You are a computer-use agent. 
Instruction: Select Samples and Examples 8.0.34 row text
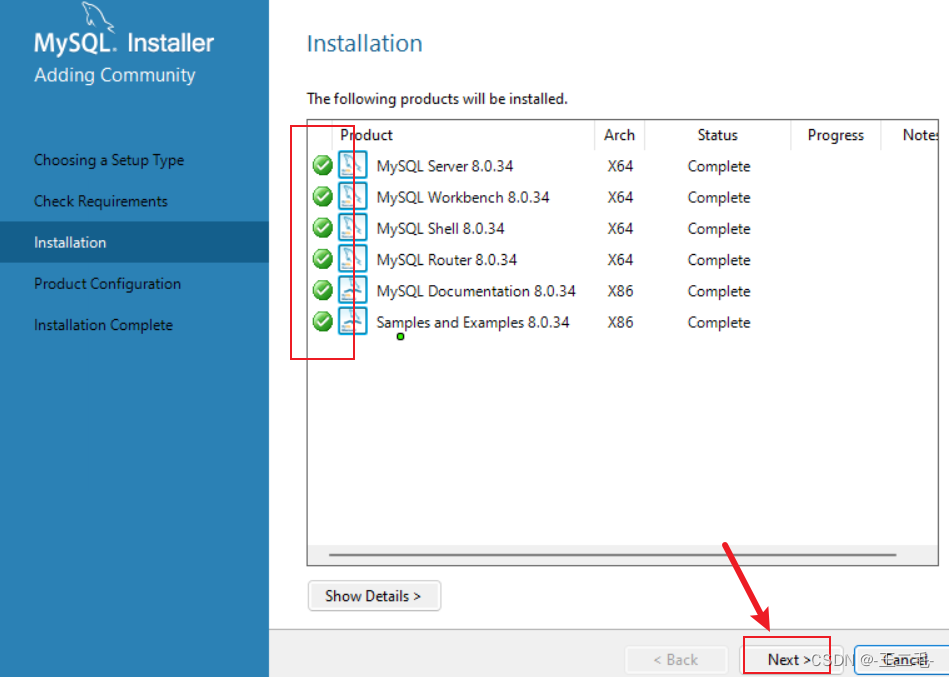(x=473, y=322)
